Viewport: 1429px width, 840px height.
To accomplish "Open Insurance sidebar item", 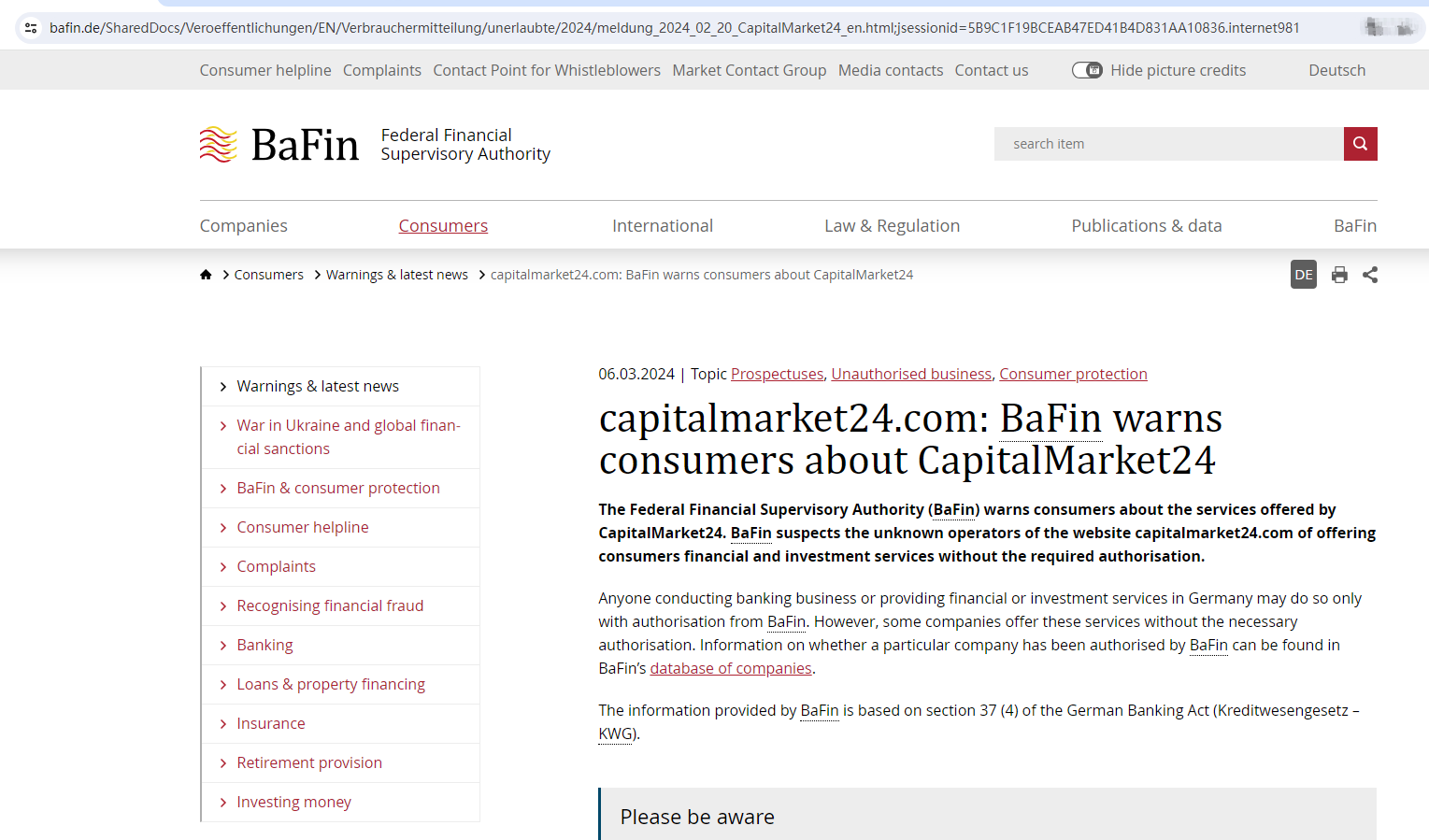I will pos(271,723).
